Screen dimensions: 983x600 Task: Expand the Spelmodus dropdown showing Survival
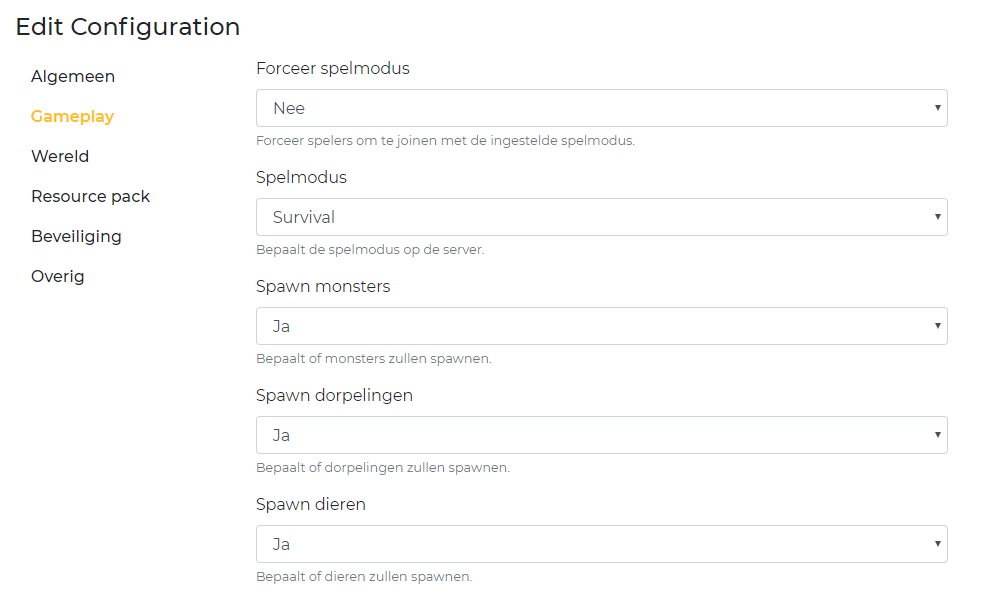click(601, 217)
